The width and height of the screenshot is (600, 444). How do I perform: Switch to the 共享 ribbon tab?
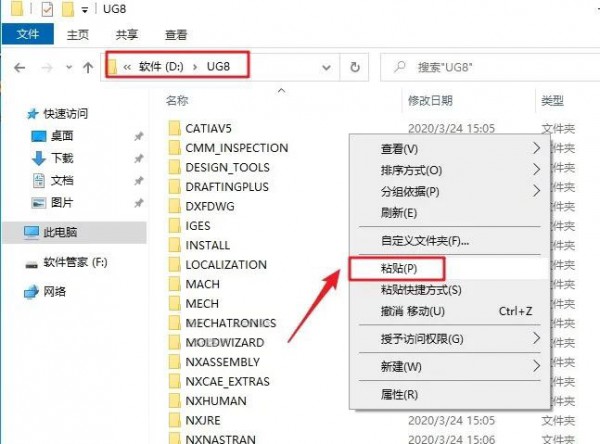point(127,35)
